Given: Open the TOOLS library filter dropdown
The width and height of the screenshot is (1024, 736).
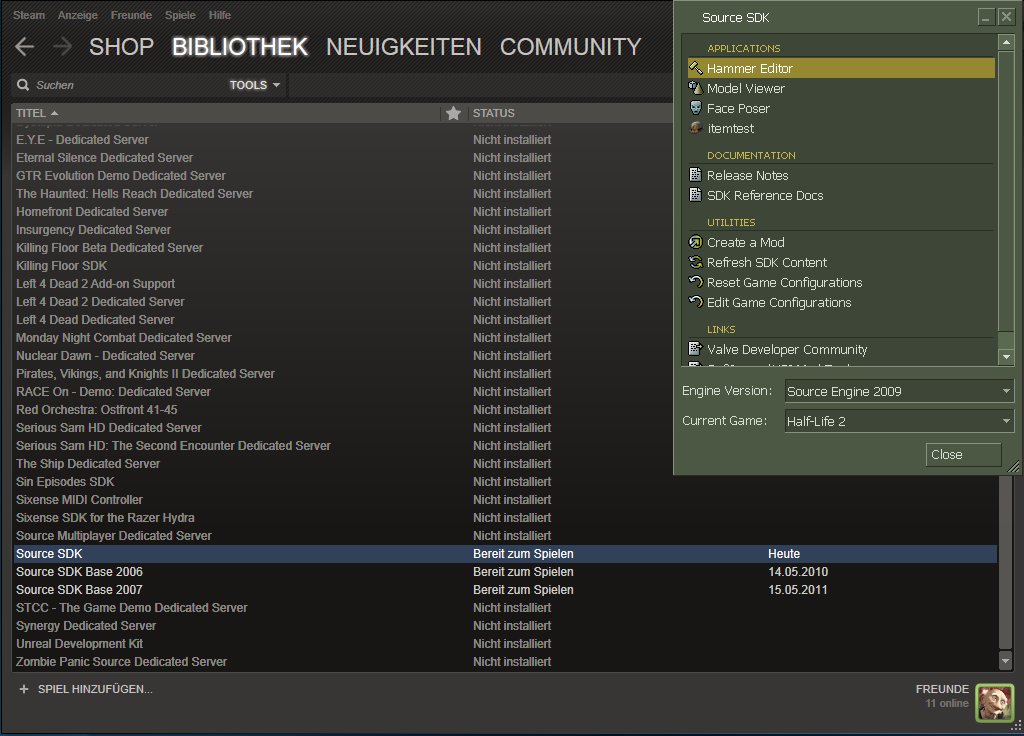Looking at the screenshot, I should click(255, 85).
